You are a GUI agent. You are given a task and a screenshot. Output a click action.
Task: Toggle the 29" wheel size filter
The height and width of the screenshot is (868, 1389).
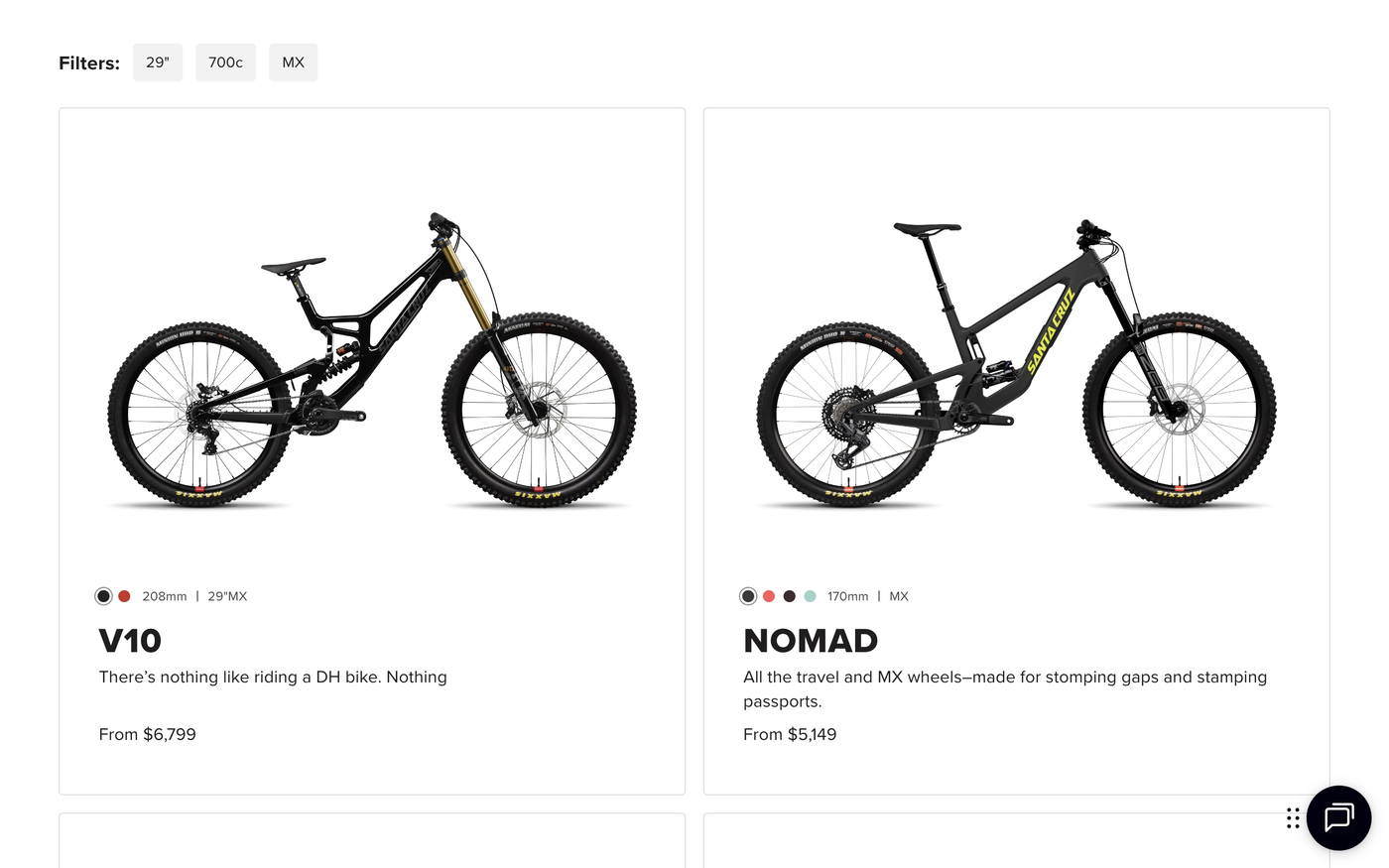(157, 62)
